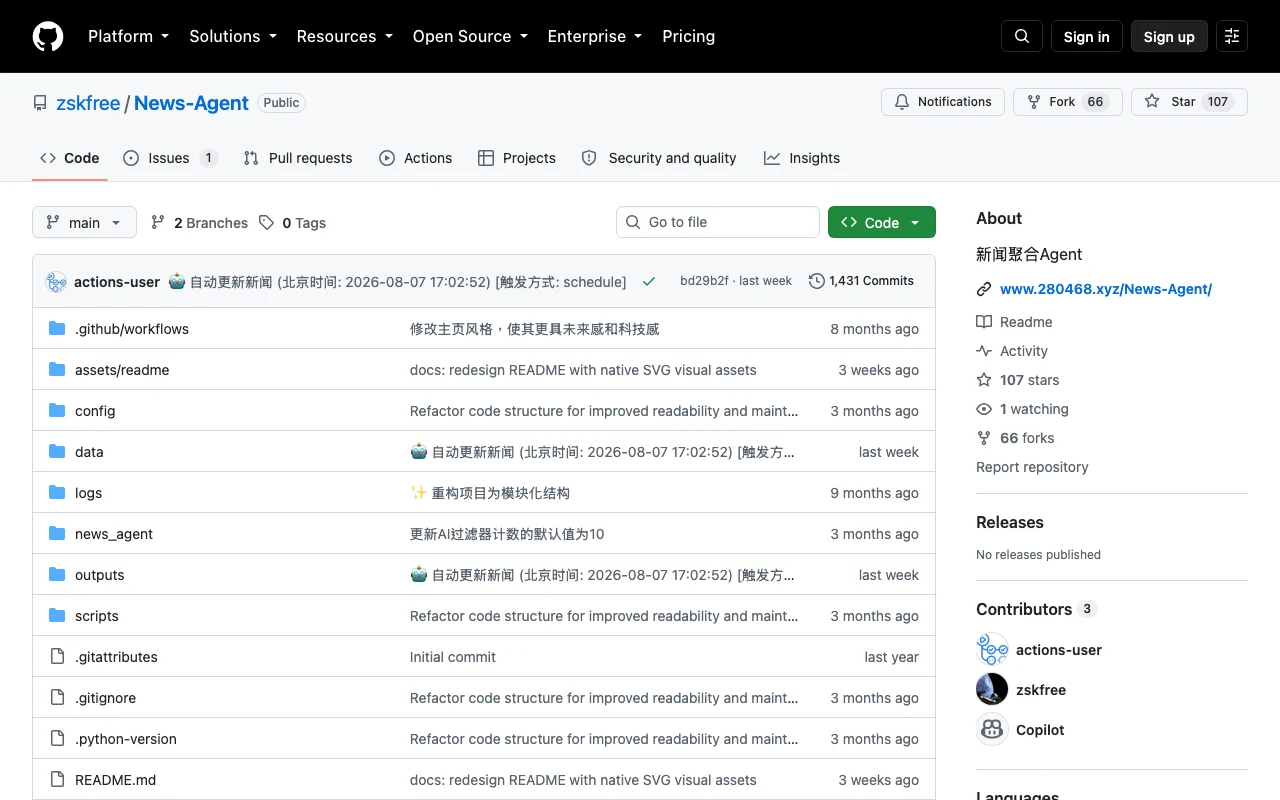Image resolution: width=1280 pixels, height=800 pixels.
Task: Open the GitHub logo homepage
Action: 48,36
